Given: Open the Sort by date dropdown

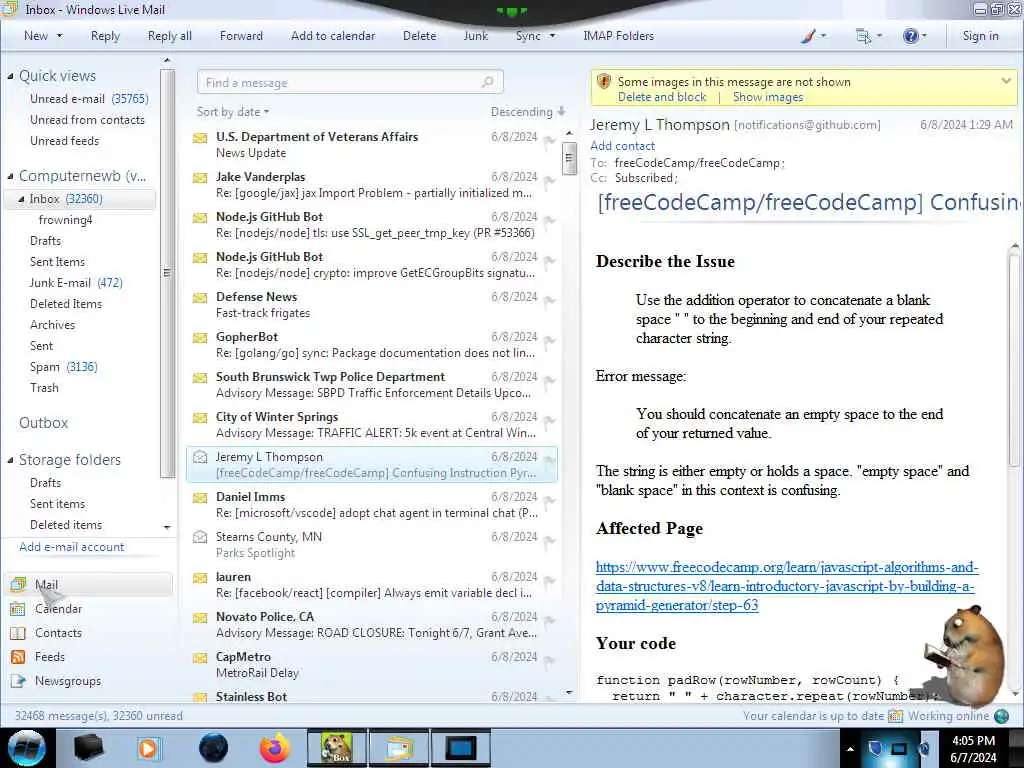Looking at the screenshot, I should (232, 112).
